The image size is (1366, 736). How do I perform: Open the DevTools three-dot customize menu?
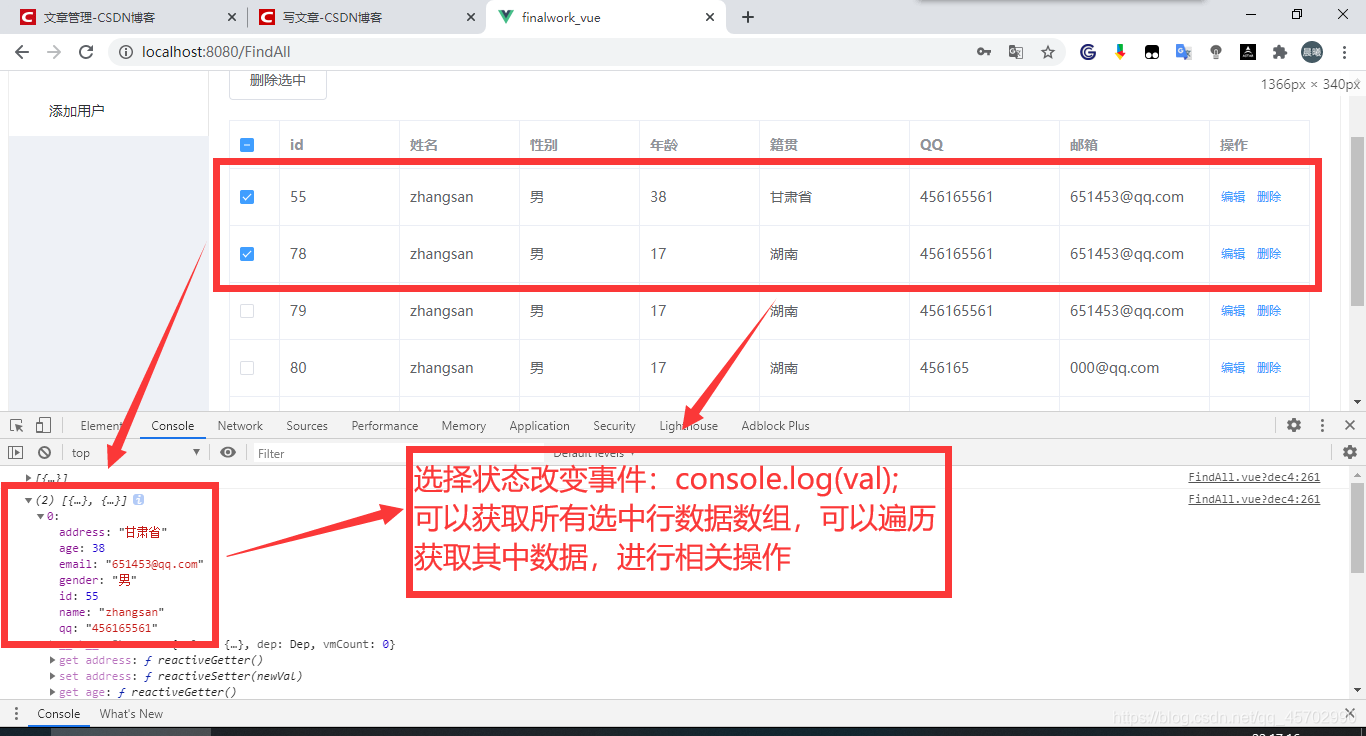pos(1322,425)
